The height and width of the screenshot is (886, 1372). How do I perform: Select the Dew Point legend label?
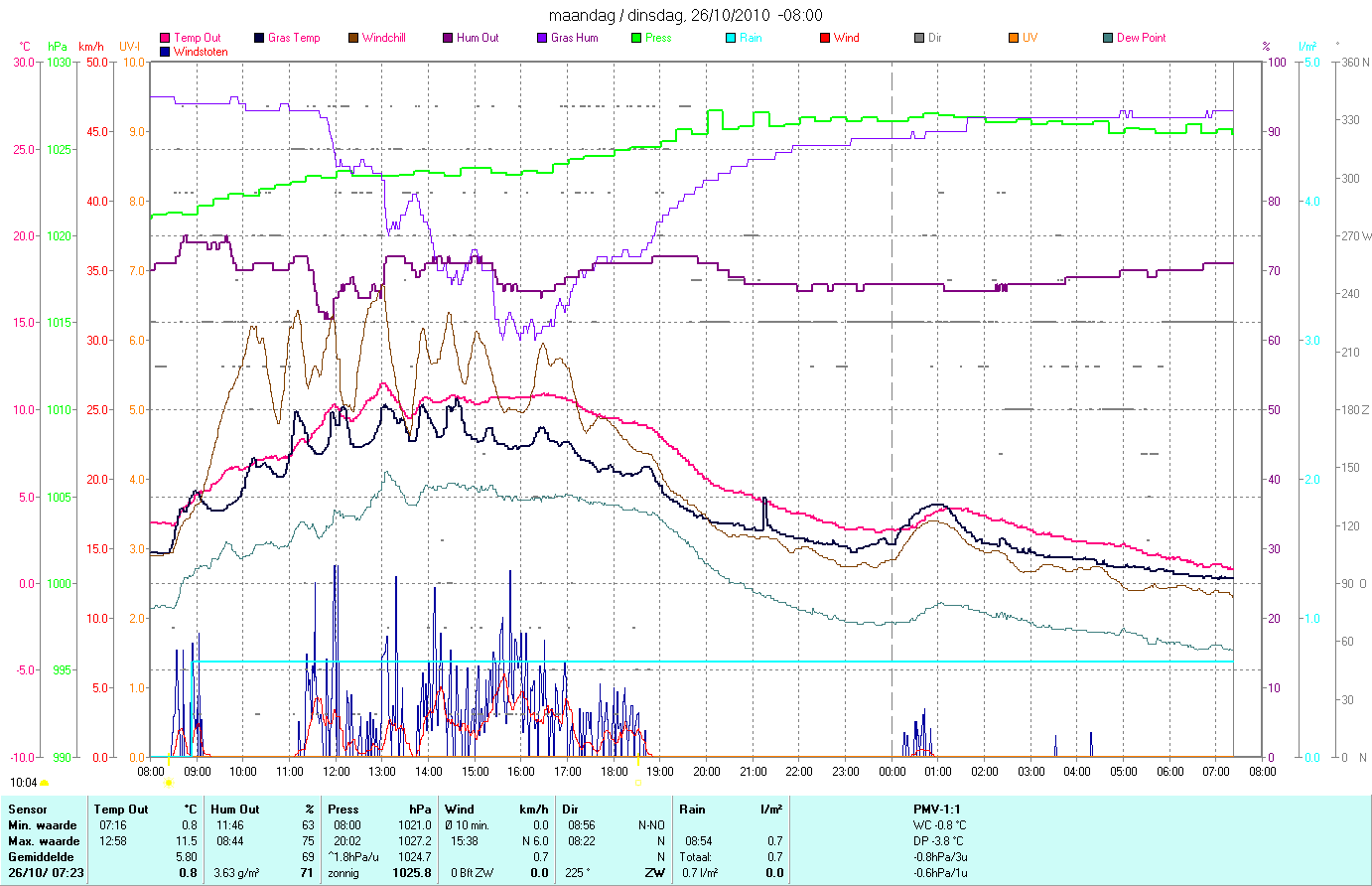1141,38
